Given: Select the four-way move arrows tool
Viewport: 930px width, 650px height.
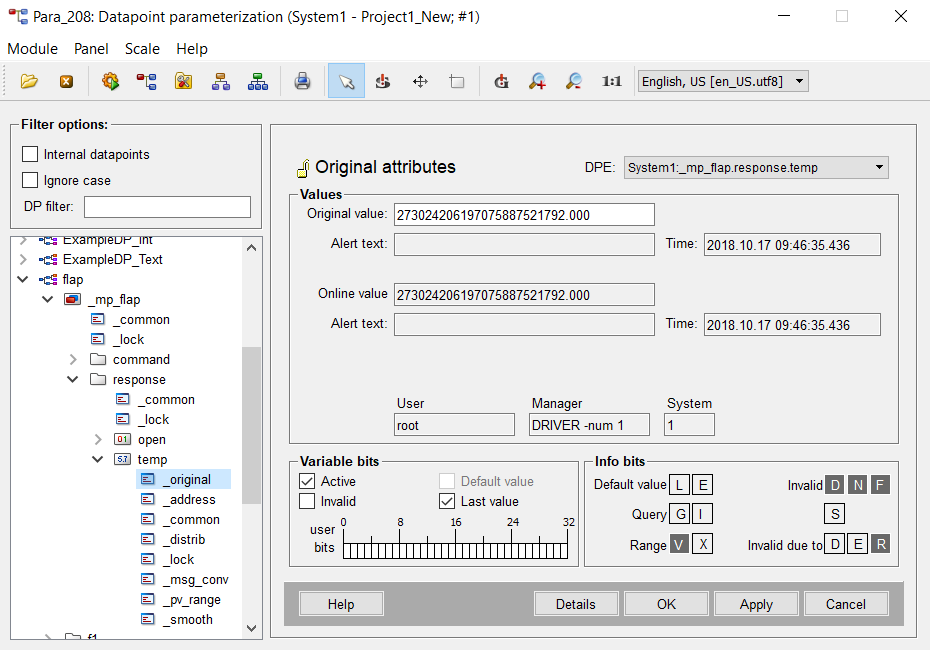Looking at the screenshot, I should 420,81.
